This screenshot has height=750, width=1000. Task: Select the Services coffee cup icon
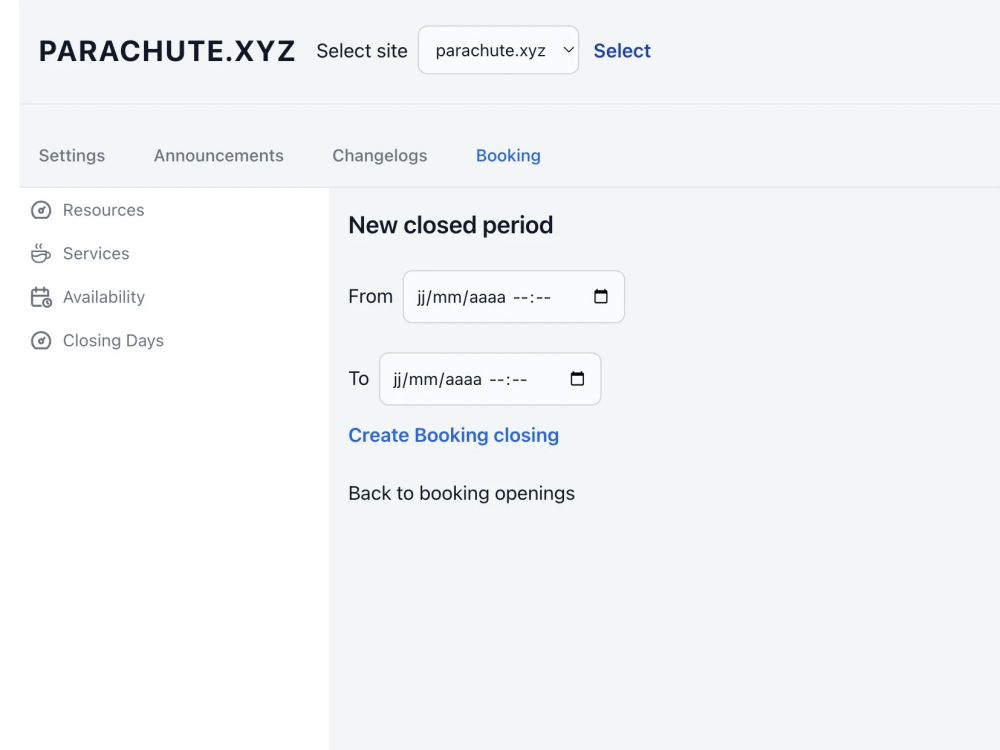[x=39, y=253]
